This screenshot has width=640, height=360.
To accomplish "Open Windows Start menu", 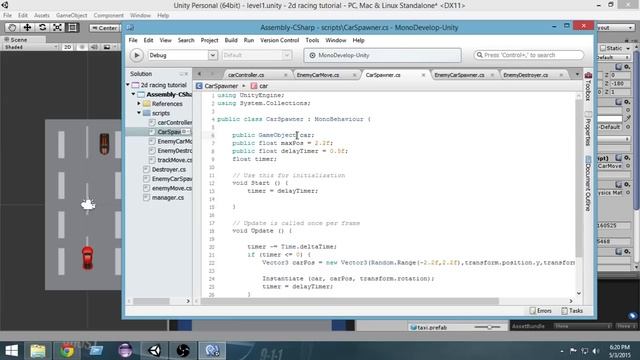I will click(x=11, y=351).
